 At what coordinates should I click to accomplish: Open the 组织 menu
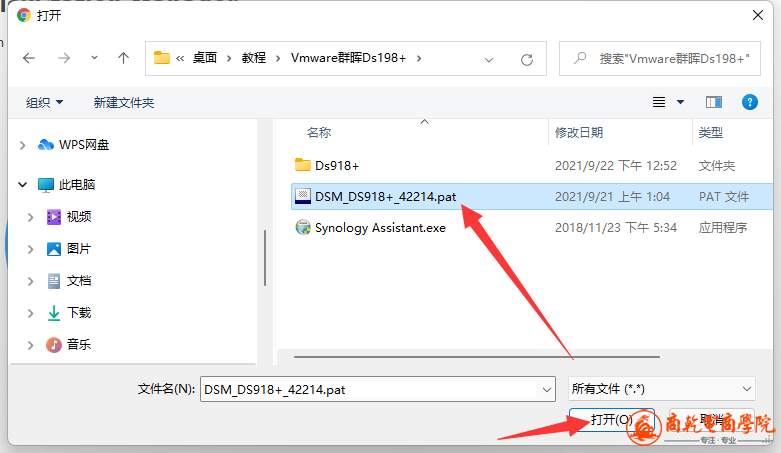[44, 102]
